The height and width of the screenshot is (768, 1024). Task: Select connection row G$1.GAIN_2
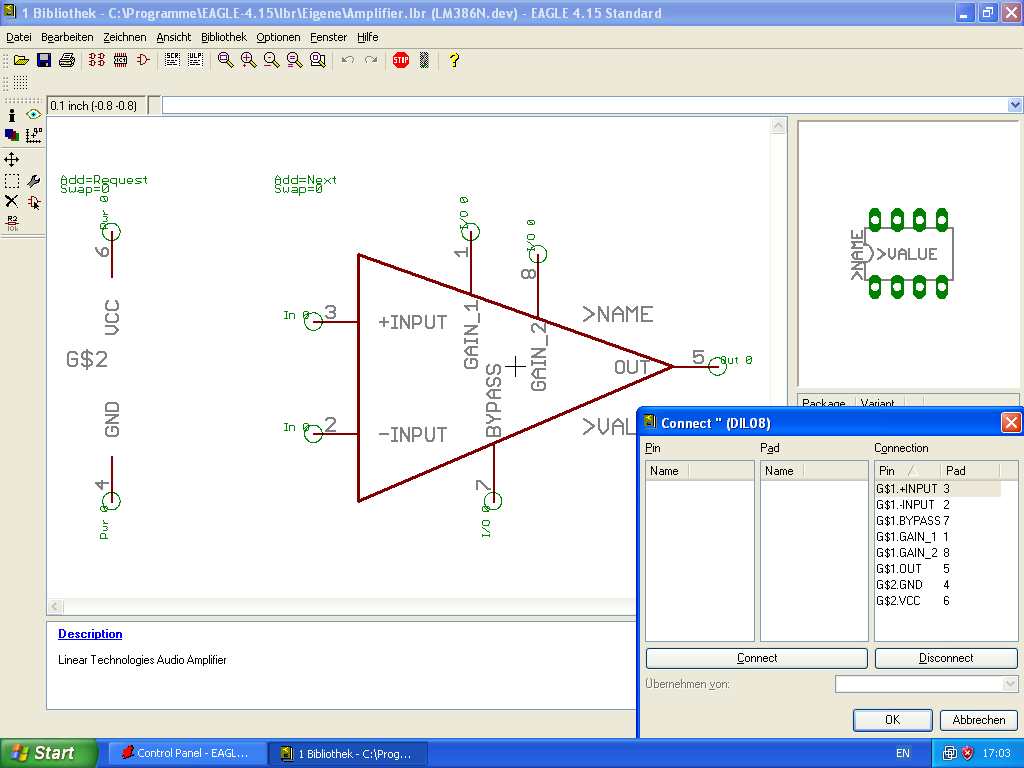pos(938,552)
